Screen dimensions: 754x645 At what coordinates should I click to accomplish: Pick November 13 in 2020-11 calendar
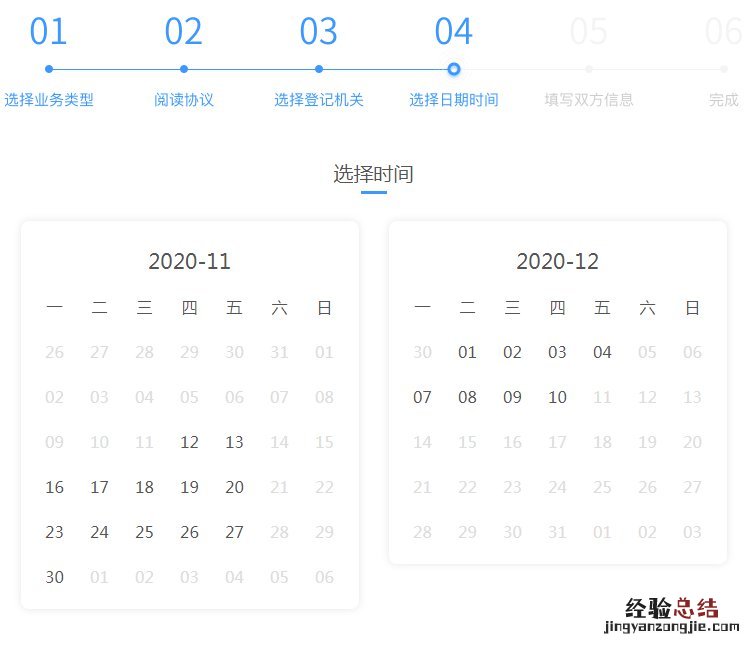pos(234,442)
